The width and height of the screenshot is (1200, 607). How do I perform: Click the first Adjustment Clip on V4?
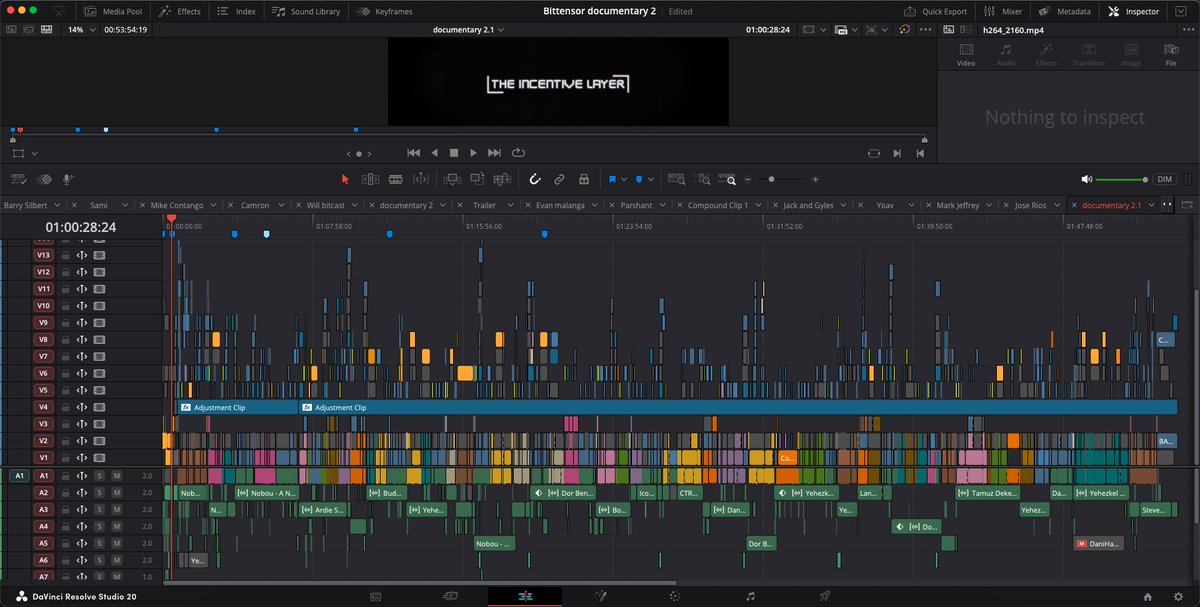click(x=238, y=408)
